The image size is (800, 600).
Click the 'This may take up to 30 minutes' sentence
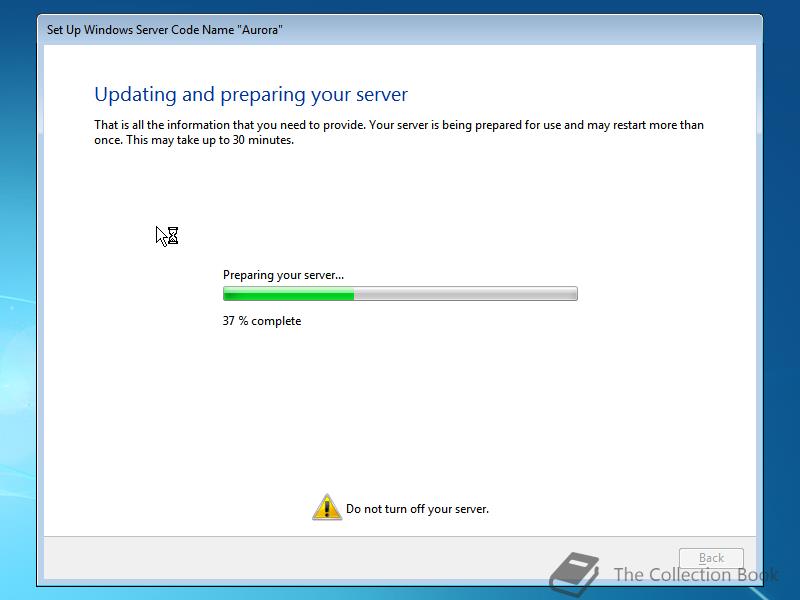click(210, 140)
